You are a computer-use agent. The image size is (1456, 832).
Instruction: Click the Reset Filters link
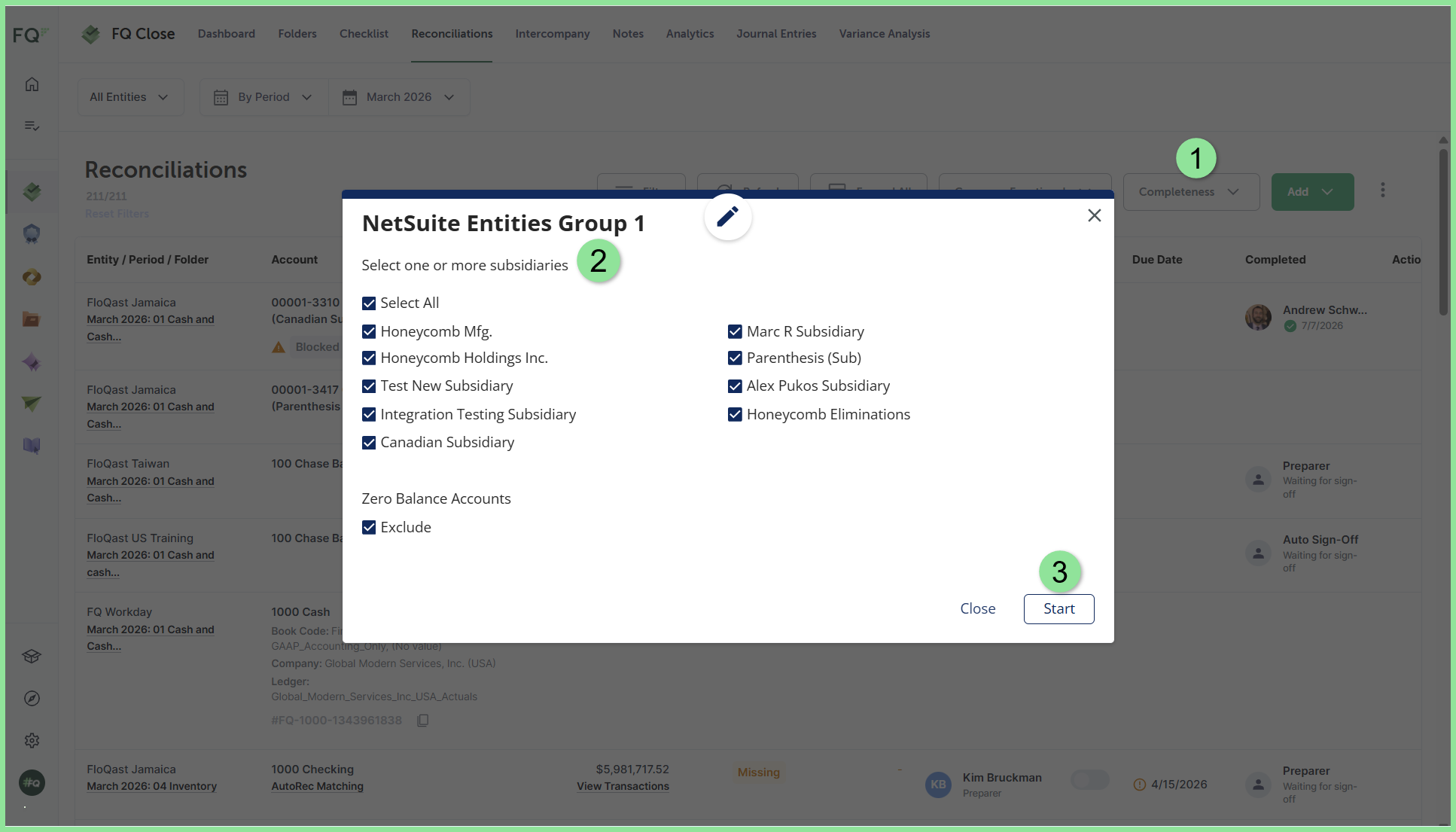click(x=117, y=214)
